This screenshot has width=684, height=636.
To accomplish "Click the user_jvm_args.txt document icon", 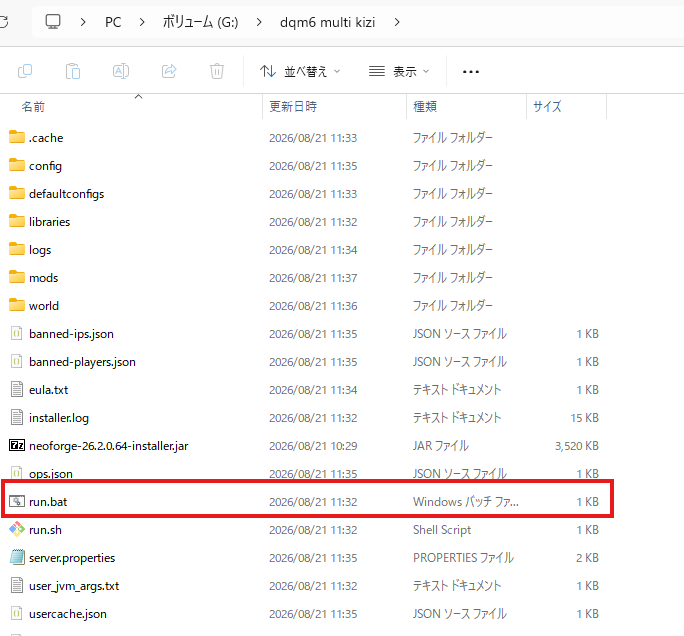I will click(x=17, y=585).
